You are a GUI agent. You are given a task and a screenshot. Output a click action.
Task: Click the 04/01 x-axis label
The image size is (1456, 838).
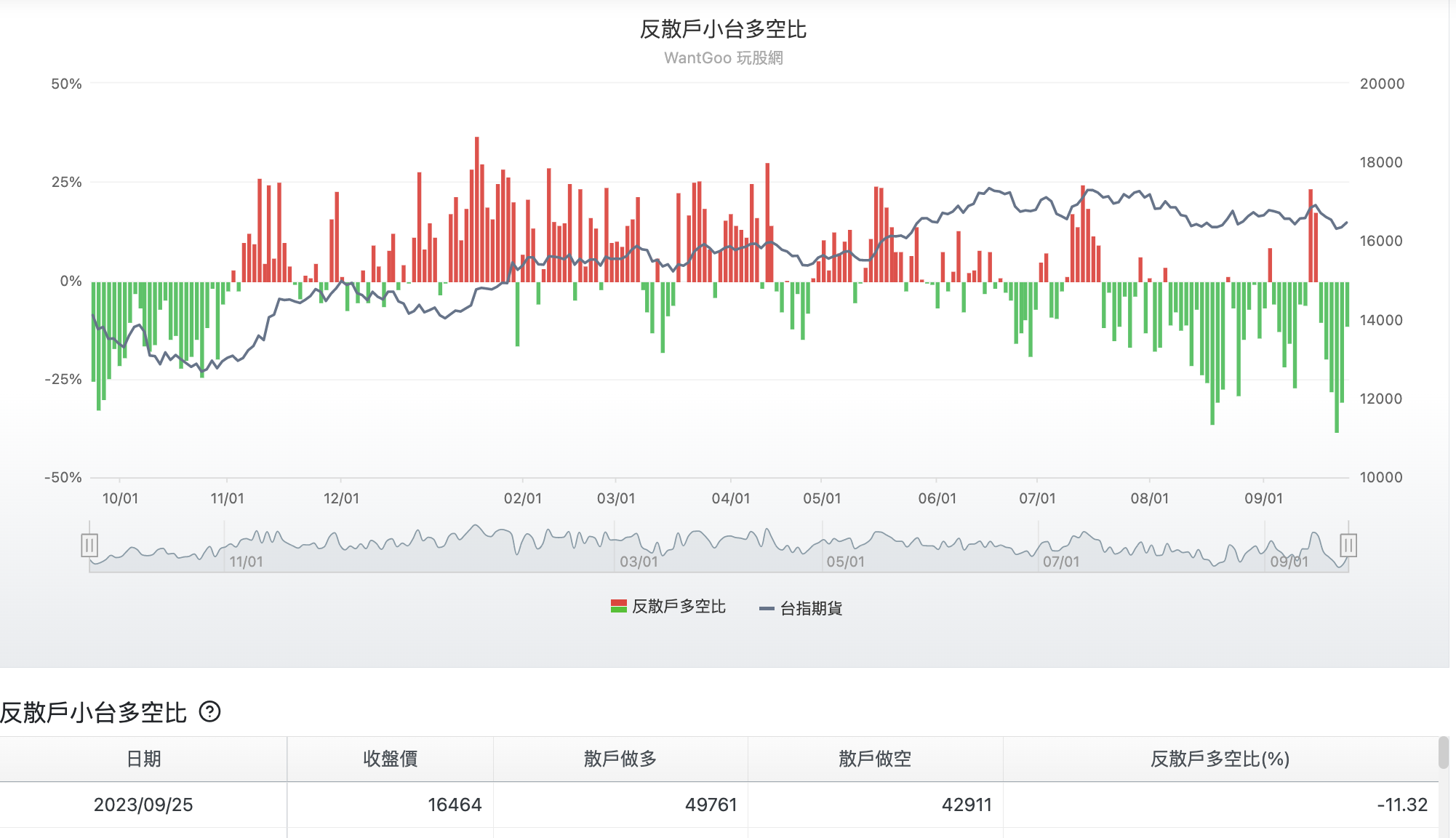click(x=731, y=498)
